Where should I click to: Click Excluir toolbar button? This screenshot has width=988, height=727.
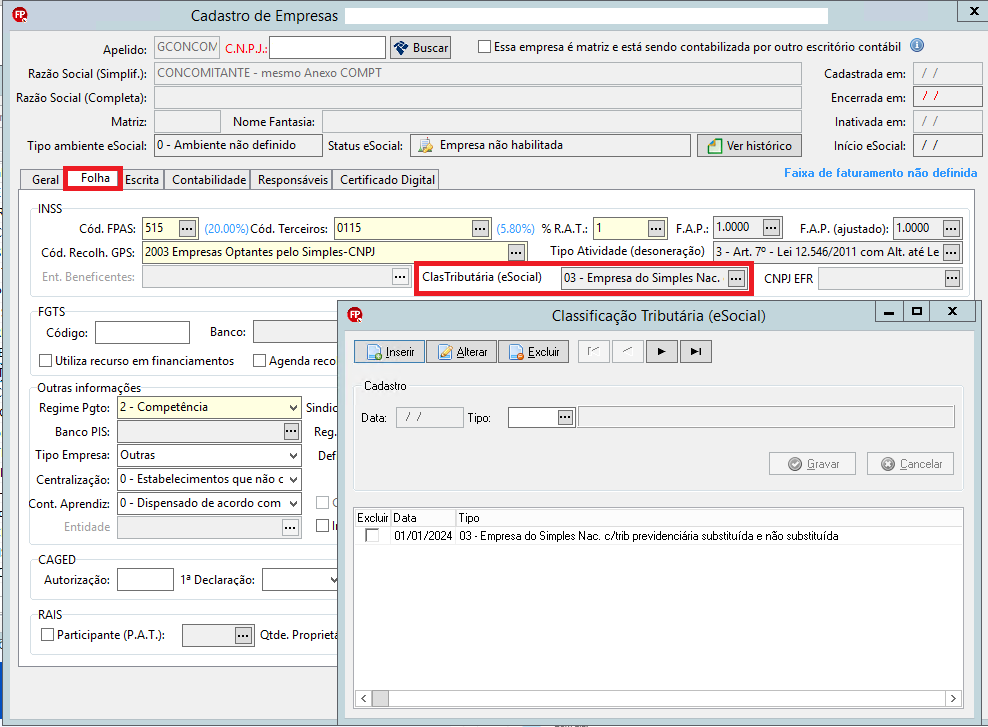534,352
